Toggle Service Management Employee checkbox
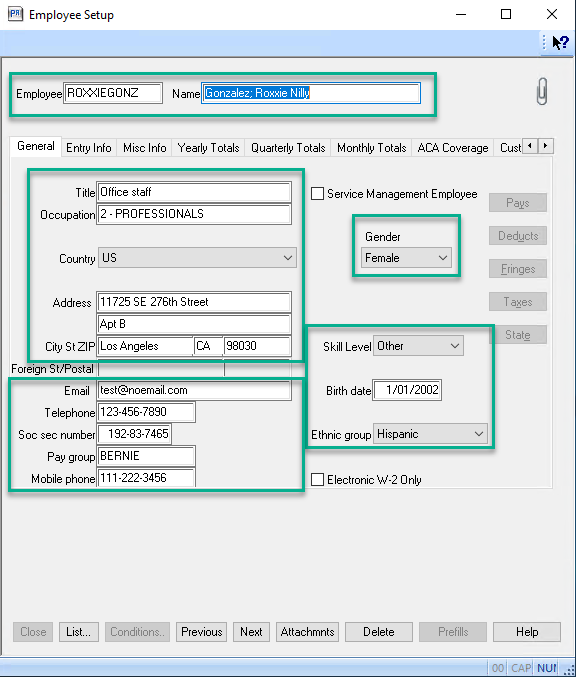This screenshot has width=576, height=677. pyautogui.click(x=317, y=193)
